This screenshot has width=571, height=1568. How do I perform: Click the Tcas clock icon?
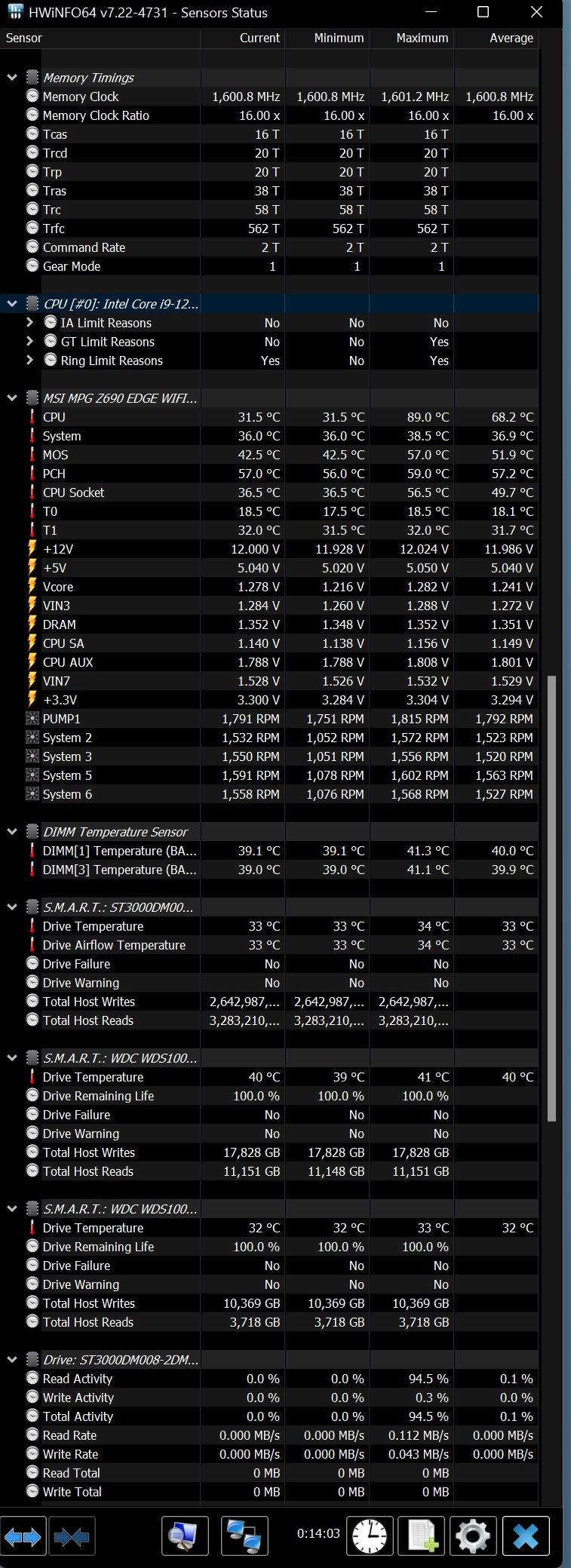(x=32, y=133)
